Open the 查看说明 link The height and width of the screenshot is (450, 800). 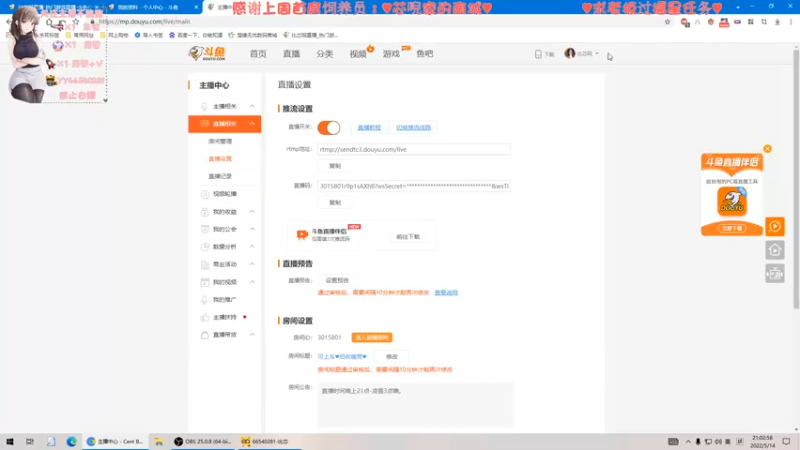pyautogui.click(x=446, y=292)
